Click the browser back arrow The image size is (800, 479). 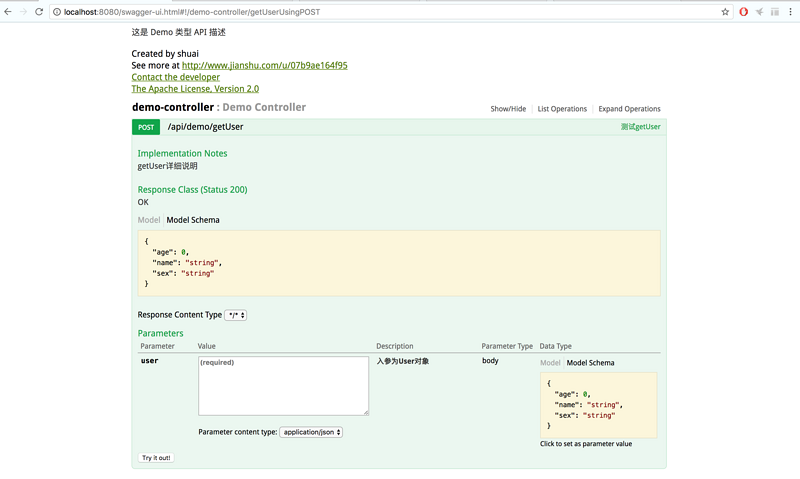tap(8, 12)
